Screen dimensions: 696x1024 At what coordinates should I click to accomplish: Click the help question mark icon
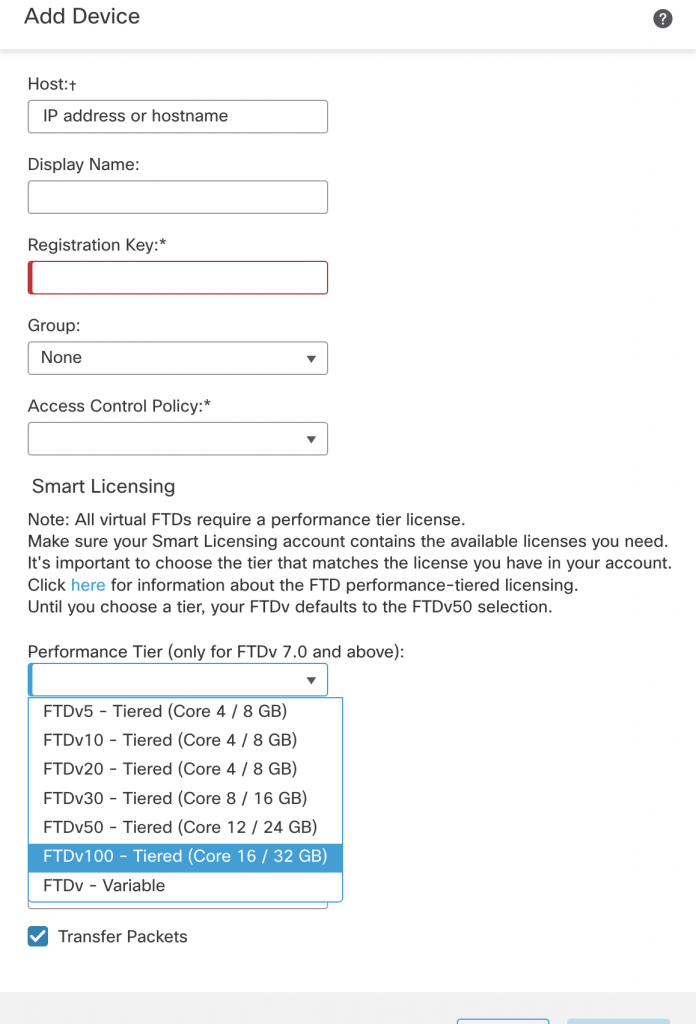click(662, 19)
